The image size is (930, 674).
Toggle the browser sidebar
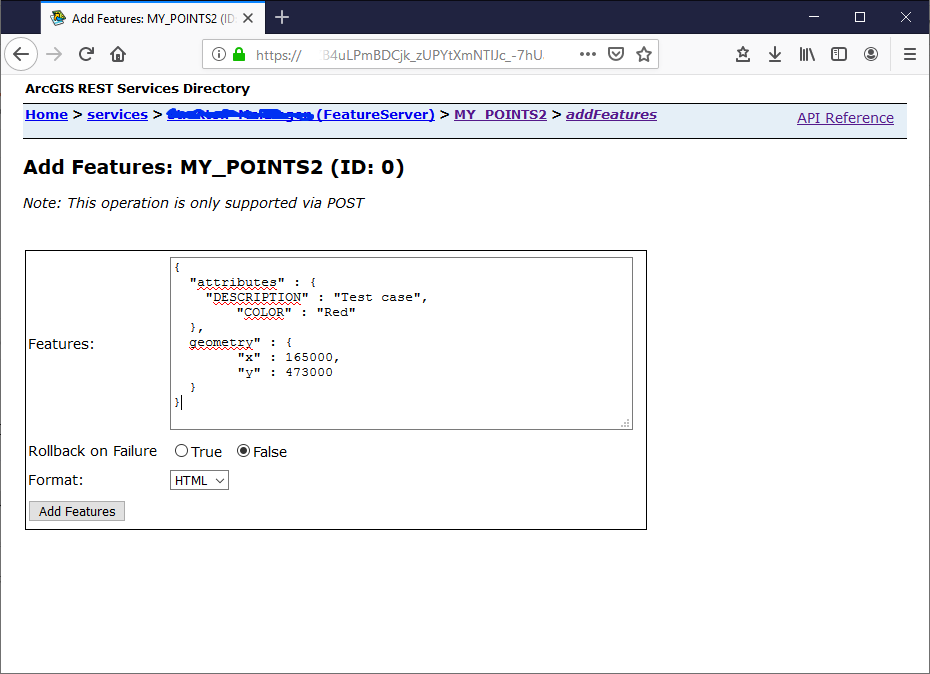click(839, 55)
